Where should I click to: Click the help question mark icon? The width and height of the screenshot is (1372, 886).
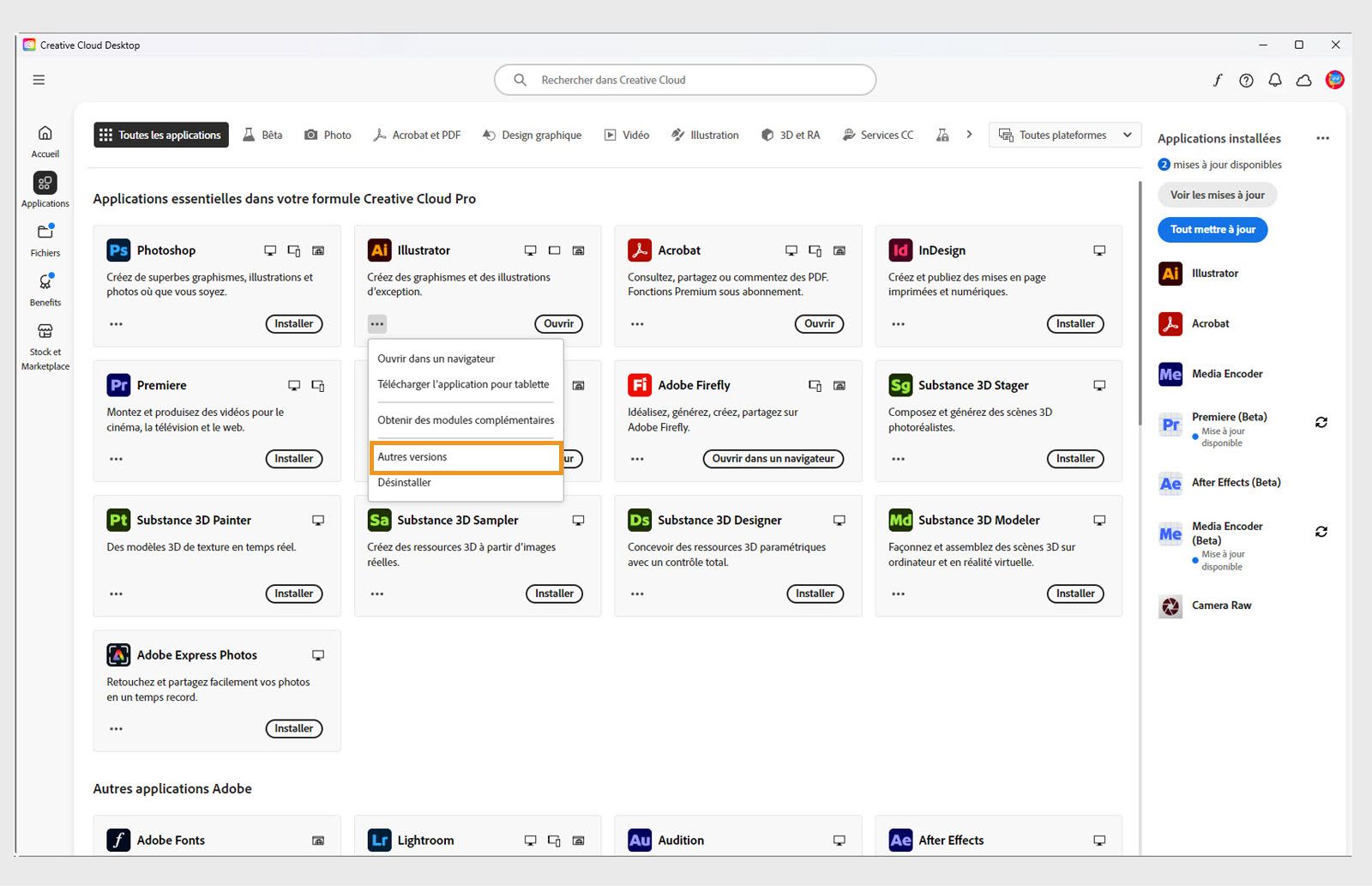tap(1246, 80)
